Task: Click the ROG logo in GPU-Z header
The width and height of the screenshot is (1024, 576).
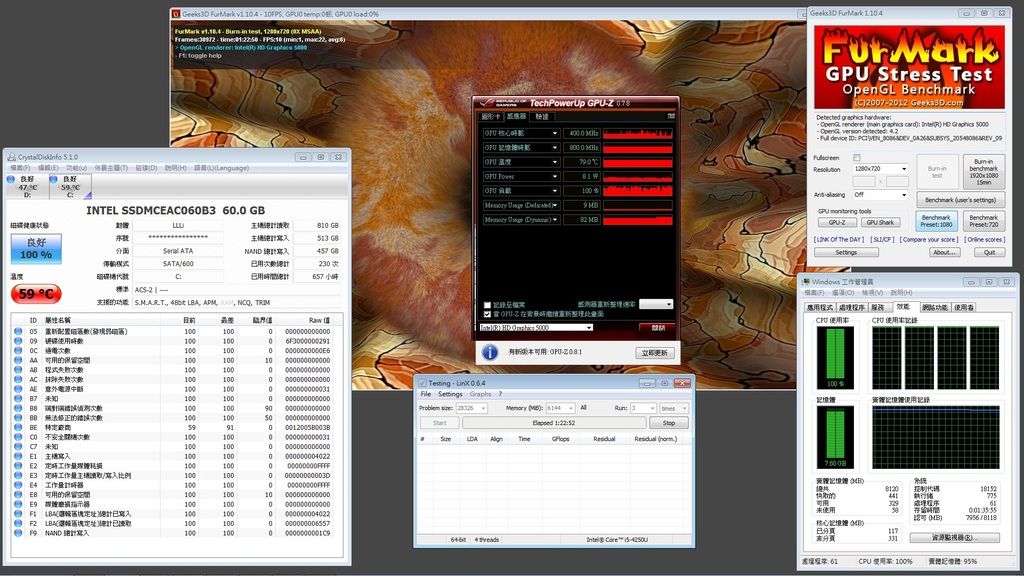Action: (503, 103)
